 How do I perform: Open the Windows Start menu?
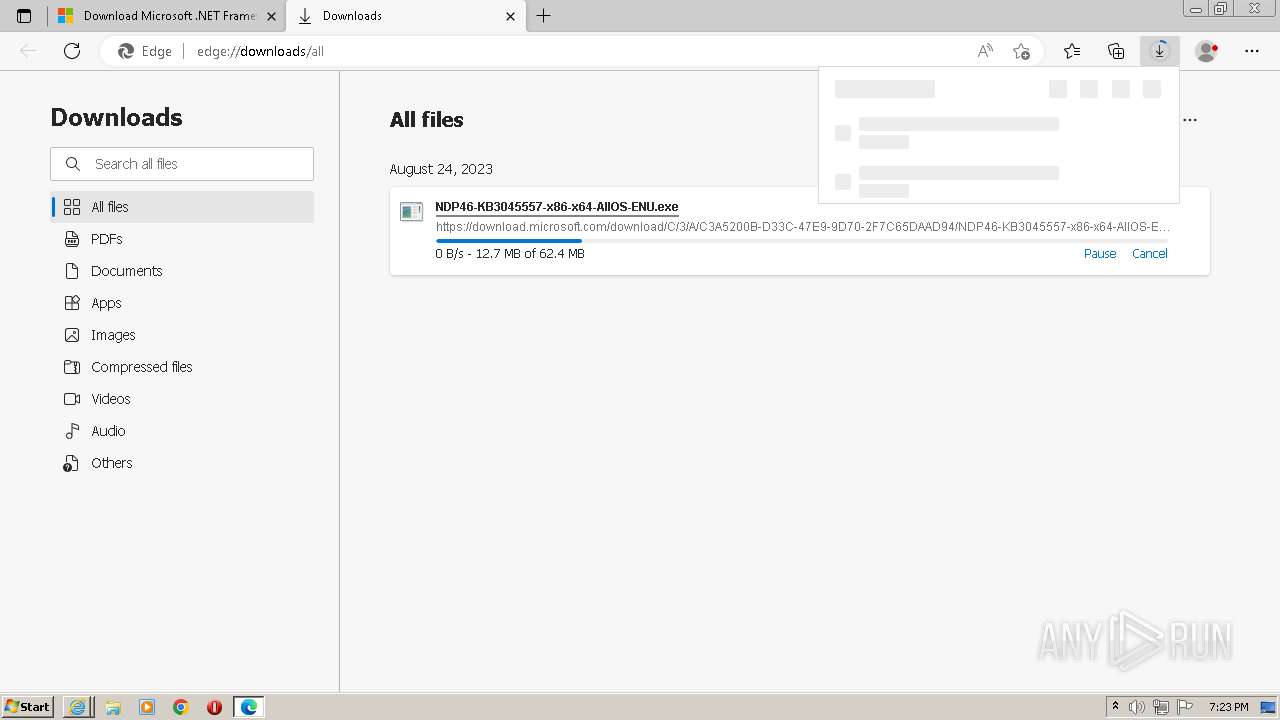[x=28, y=707]
